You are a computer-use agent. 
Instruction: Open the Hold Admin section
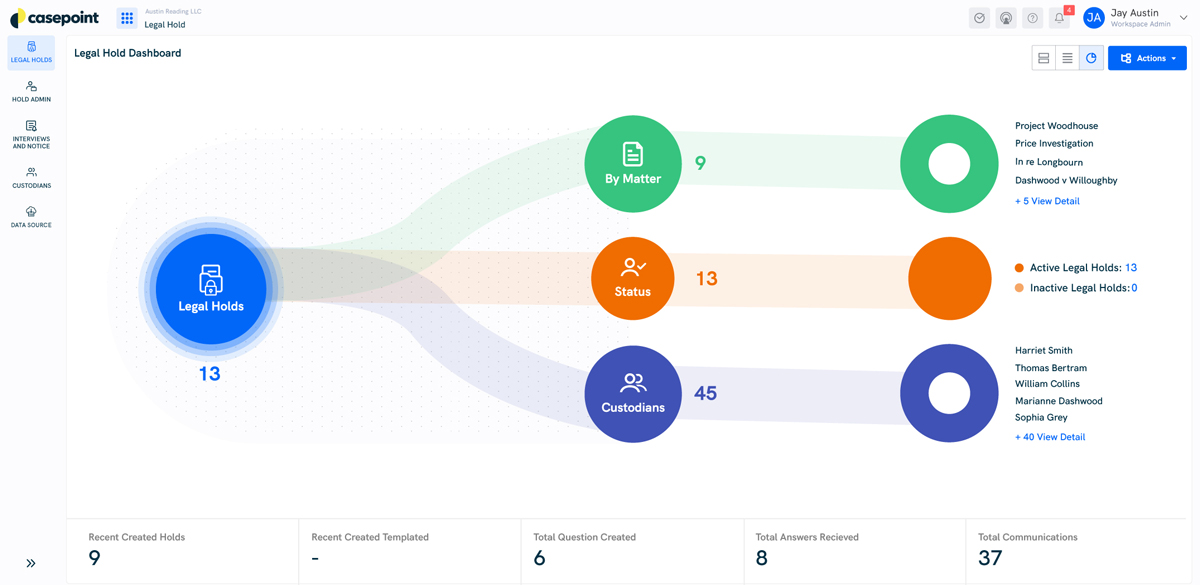point(31,92)
